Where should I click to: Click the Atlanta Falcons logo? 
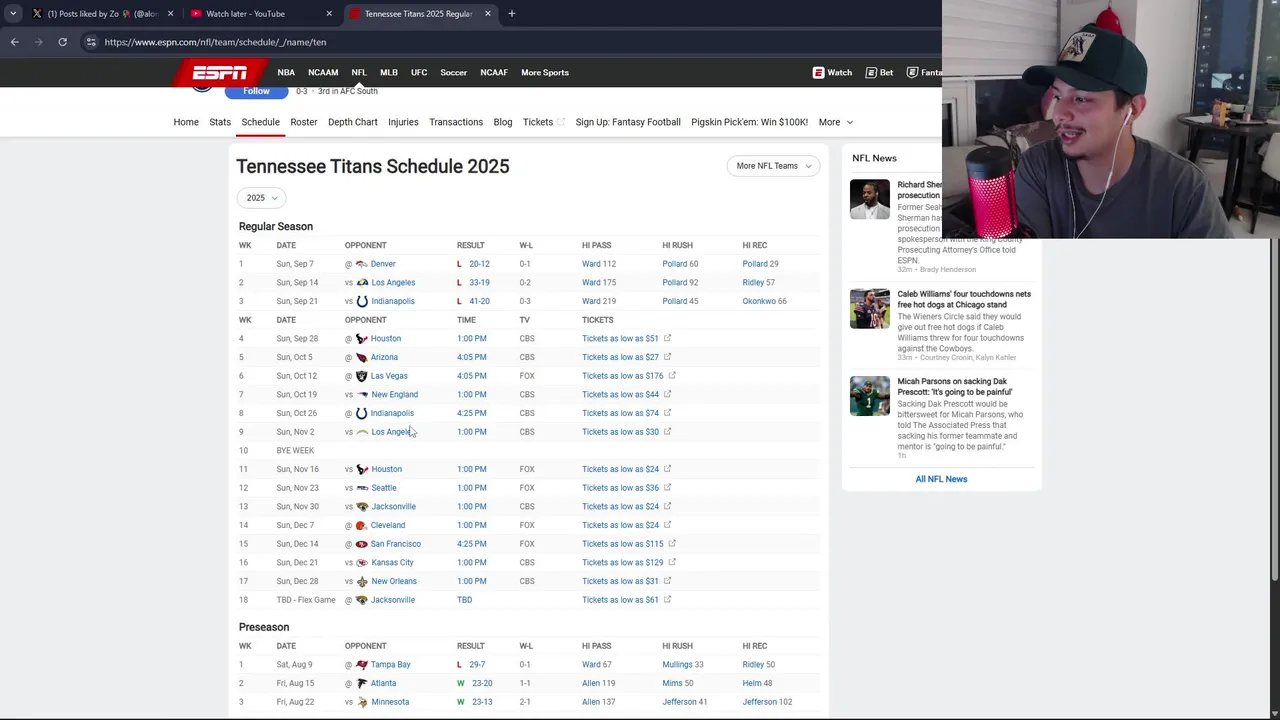click(362, 683)
